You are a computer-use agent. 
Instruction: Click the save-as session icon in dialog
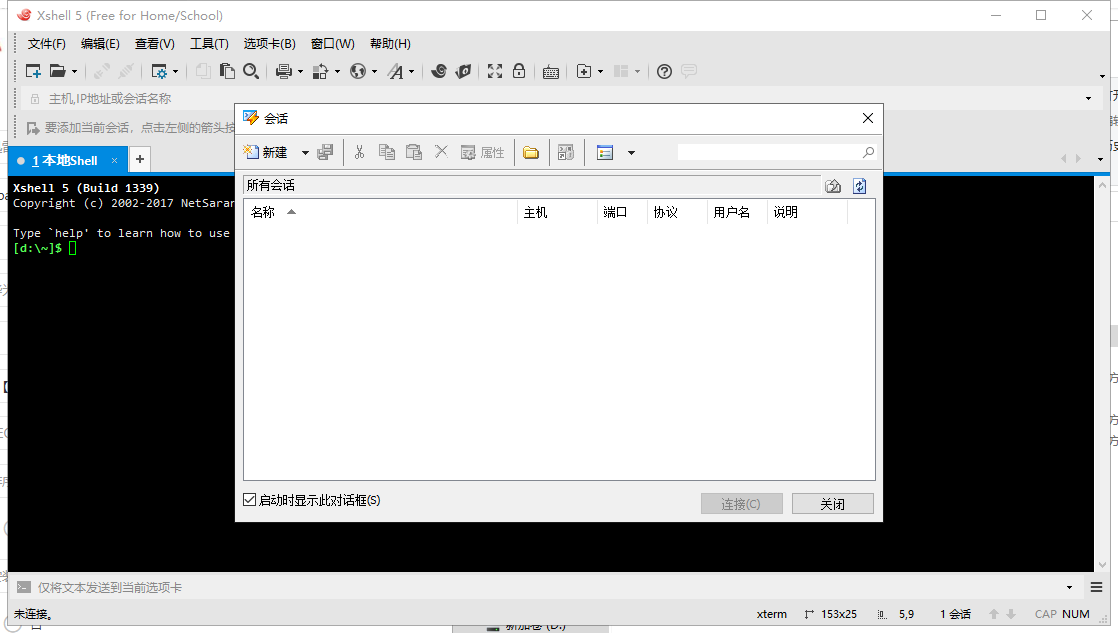[x=325, y=152]
